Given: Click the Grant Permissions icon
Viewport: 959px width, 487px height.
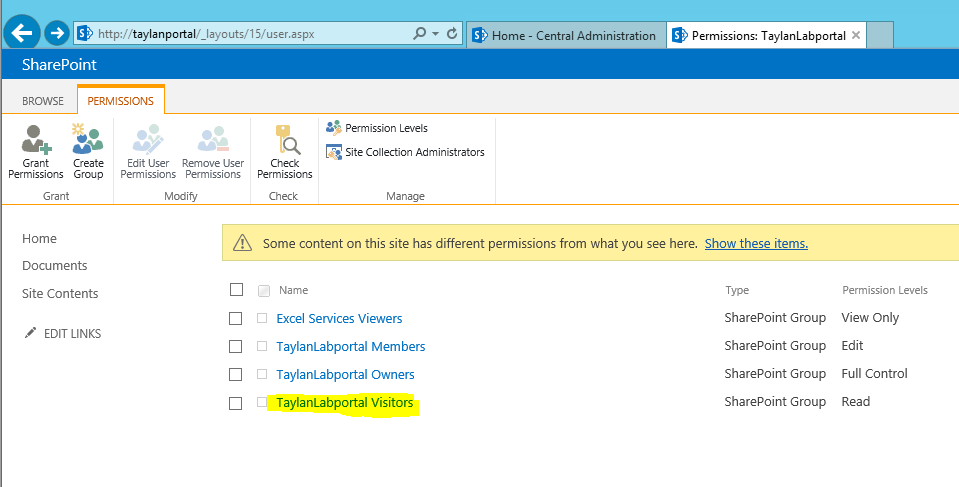Looking at the screenshot, I should [x=36, y=139].
